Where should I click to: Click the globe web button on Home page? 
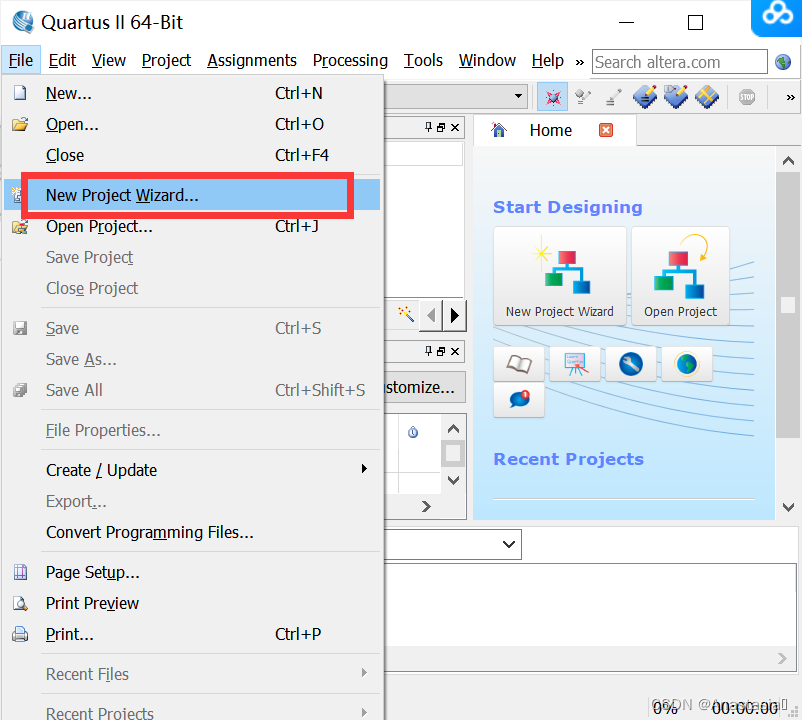click(x=686, y=364)
